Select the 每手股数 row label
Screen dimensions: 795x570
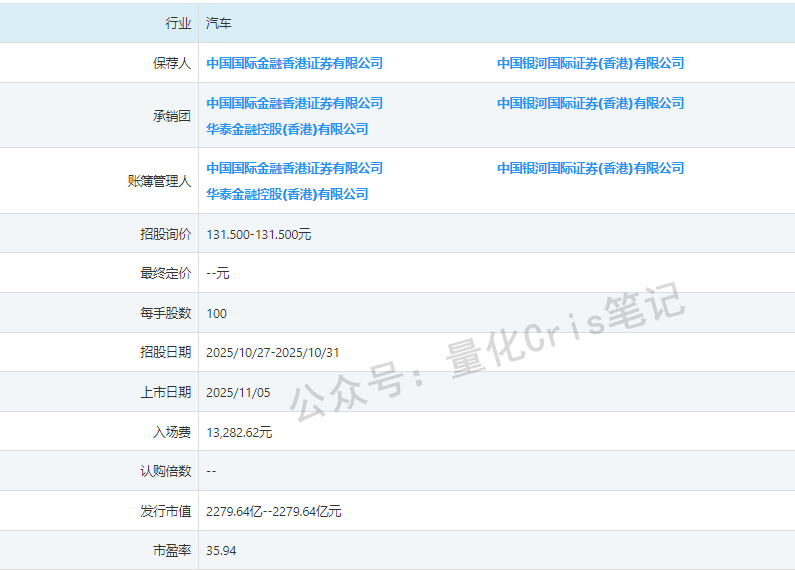click(x=166, y=313)
